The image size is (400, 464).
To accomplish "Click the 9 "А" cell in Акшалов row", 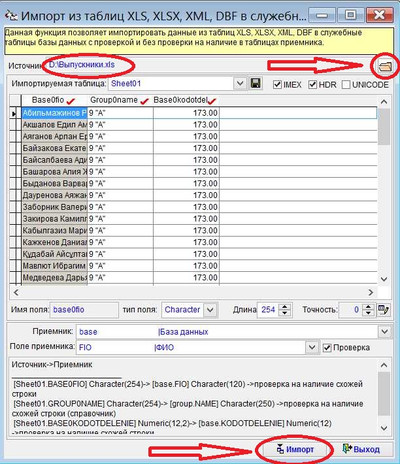I will click(120, 125).
